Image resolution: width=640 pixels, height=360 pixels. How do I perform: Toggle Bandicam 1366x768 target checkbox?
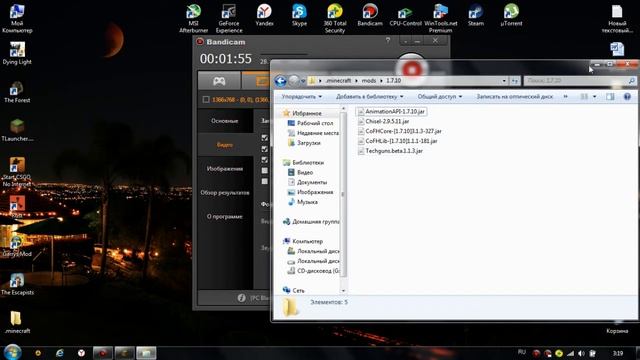(x=206, y=100)
